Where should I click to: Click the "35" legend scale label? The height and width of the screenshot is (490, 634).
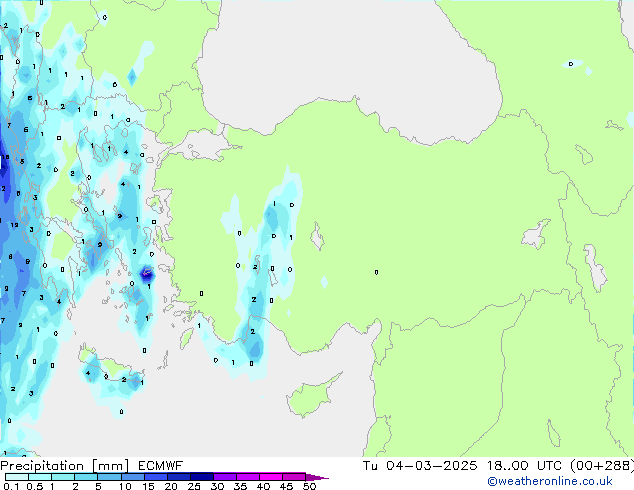click(240, 486)
